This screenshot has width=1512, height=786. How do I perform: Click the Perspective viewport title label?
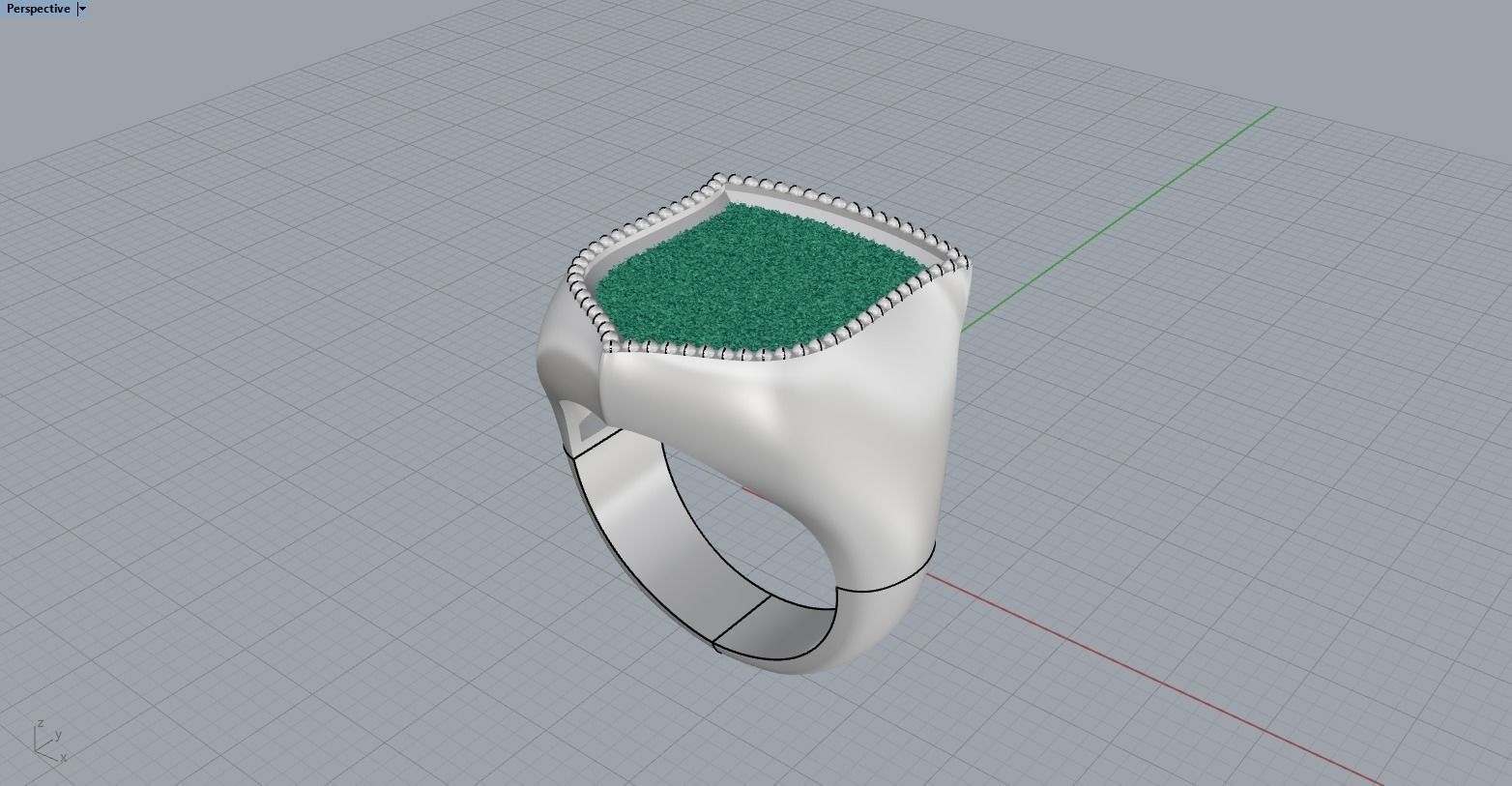(x=39, y=9)
